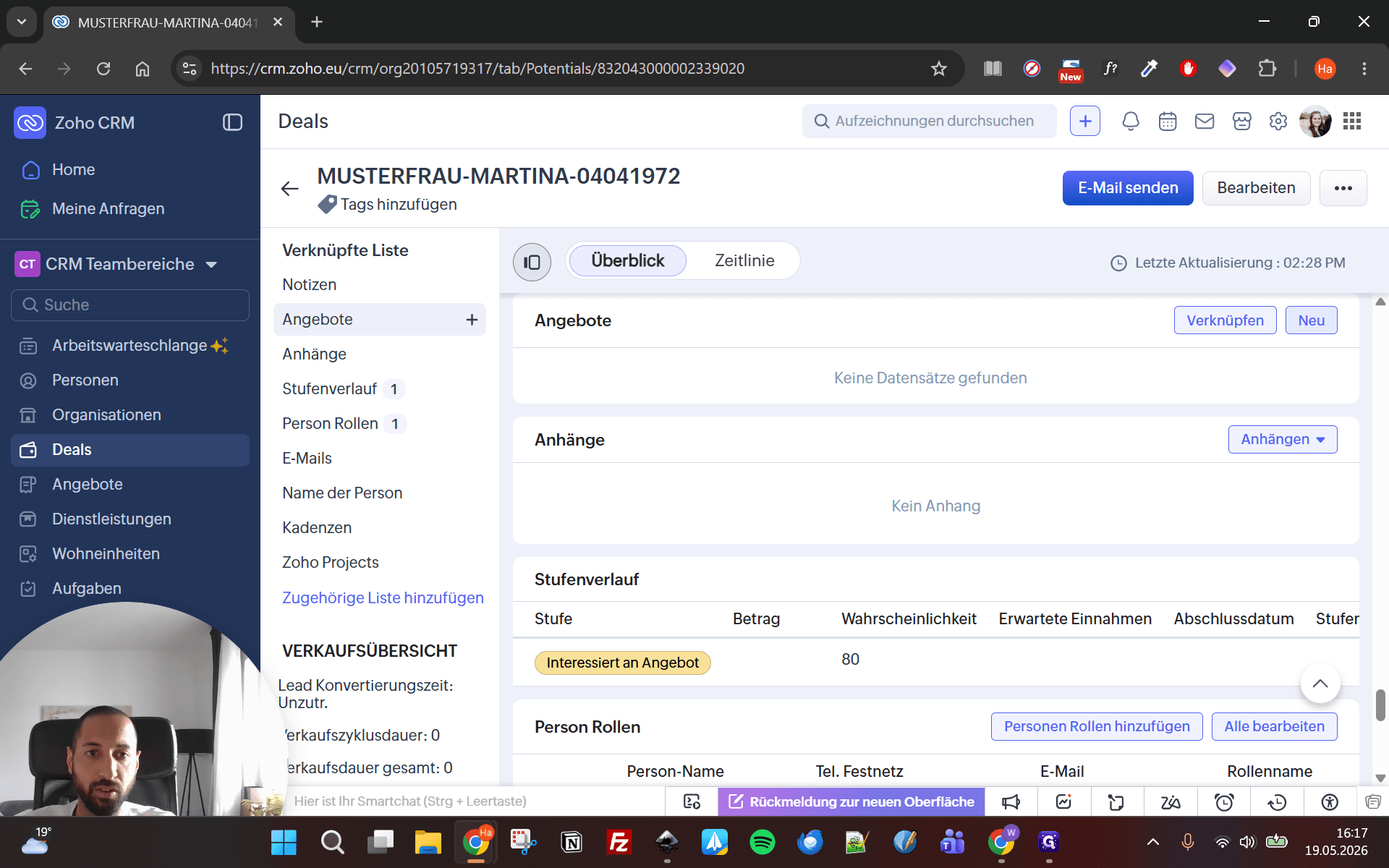Screen dimensions: 1389x868
Task: Open the settings gear icon
Action: click(1278, 122)
